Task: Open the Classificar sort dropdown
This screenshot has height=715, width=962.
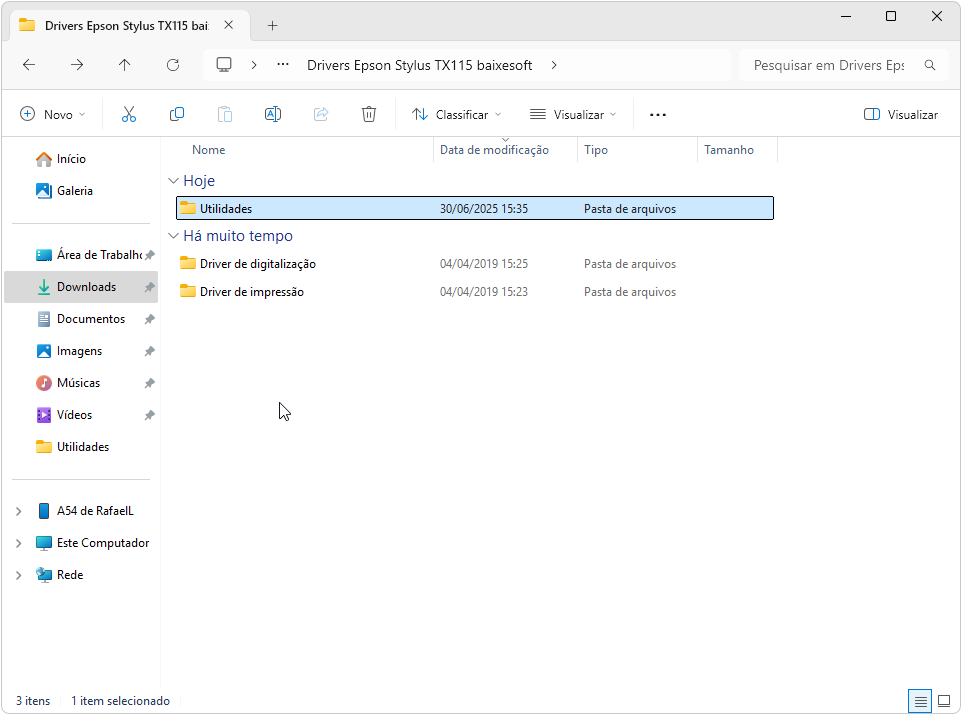Action: point(456,114)
